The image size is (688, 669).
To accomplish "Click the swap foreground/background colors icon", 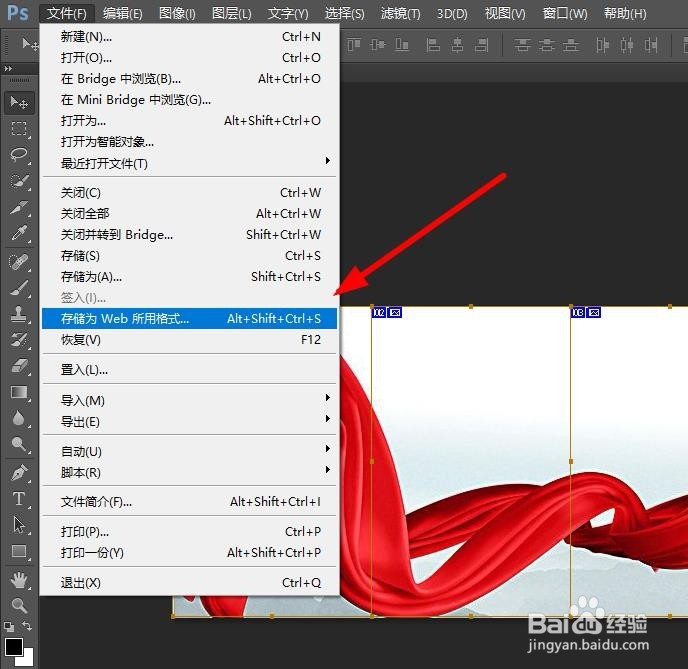I will tap(27, 626).
